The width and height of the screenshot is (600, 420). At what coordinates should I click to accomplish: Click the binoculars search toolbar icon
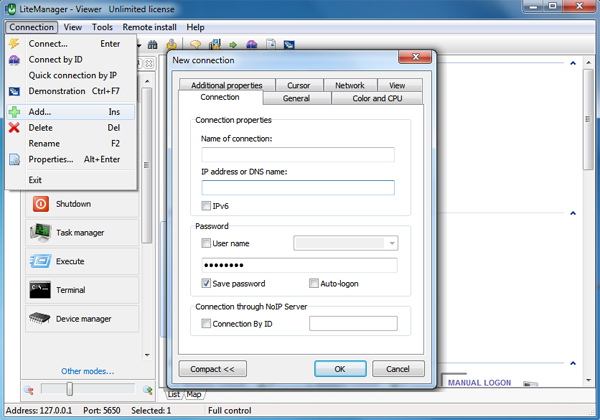click(153, 45)
